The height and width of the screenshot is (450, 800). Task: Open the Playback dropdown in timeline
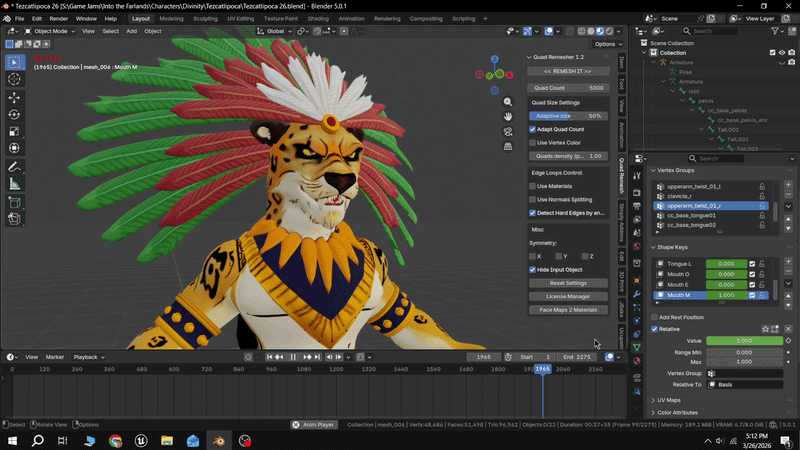[89, 357]
